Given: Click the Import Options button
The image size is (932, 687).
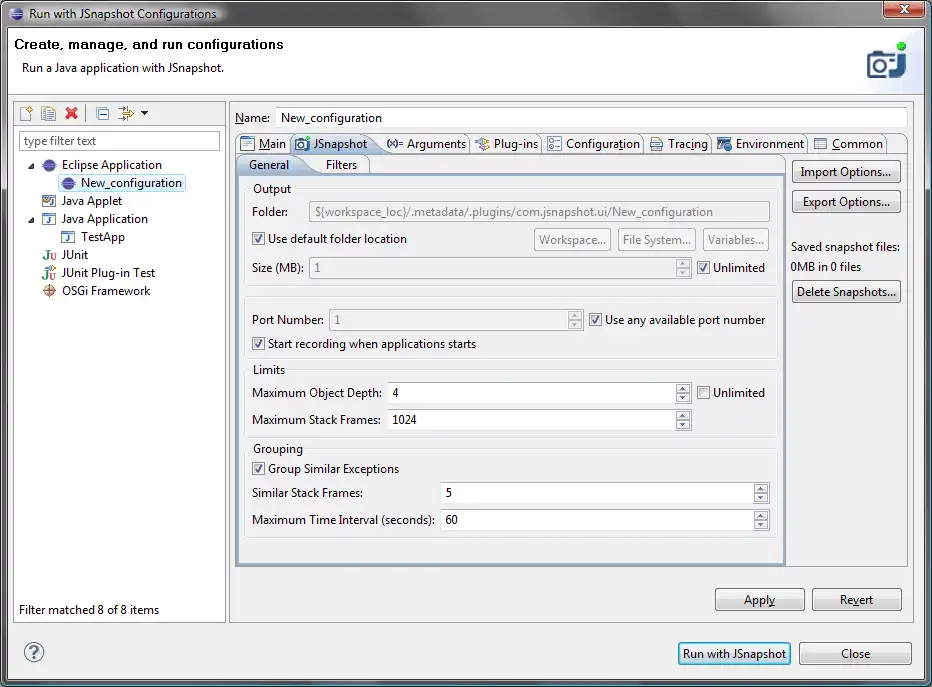Looking at the screenshot, I should click(846, 172).
